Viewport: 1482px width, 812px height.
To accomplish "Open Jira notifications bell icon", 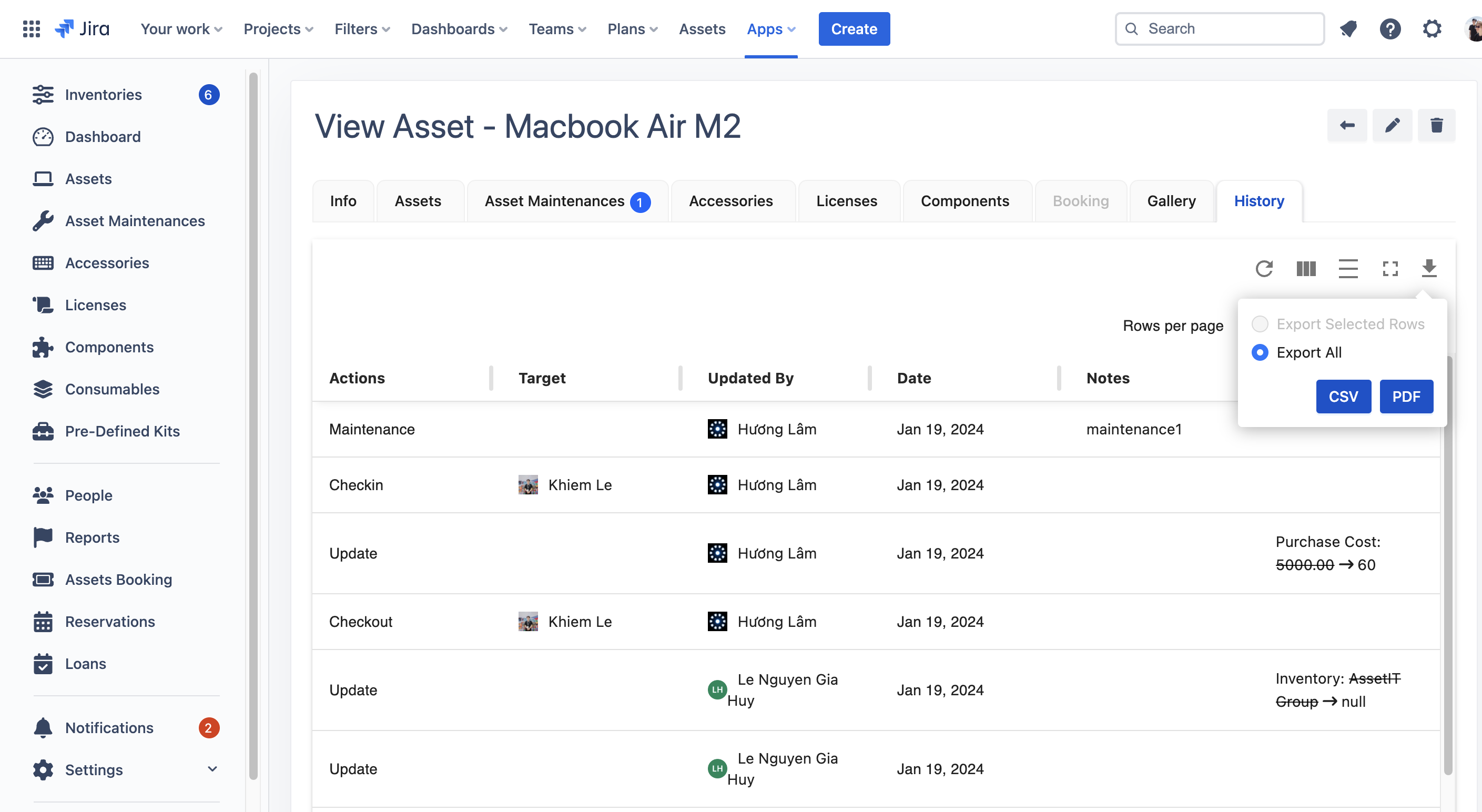I will 1348,29.
